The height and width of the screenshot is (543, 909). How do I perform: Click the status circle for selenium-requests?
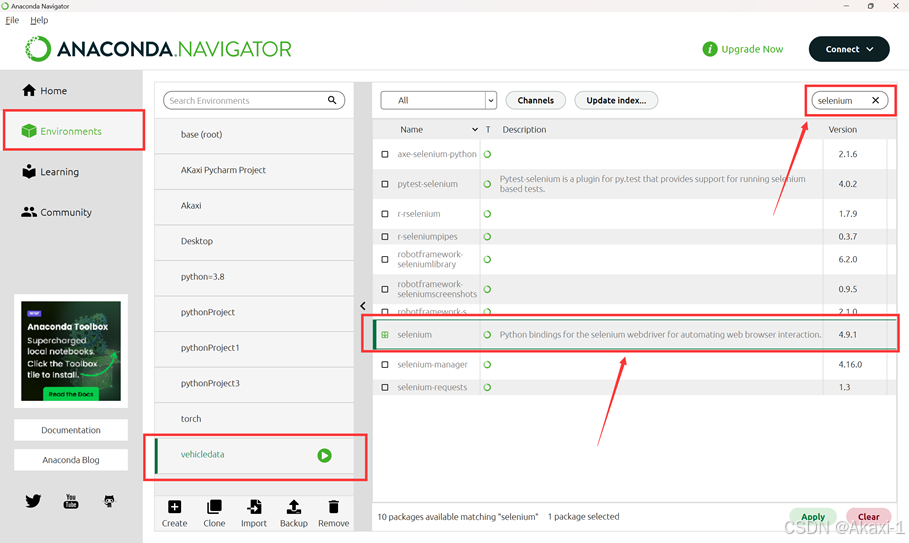point(487,387)
